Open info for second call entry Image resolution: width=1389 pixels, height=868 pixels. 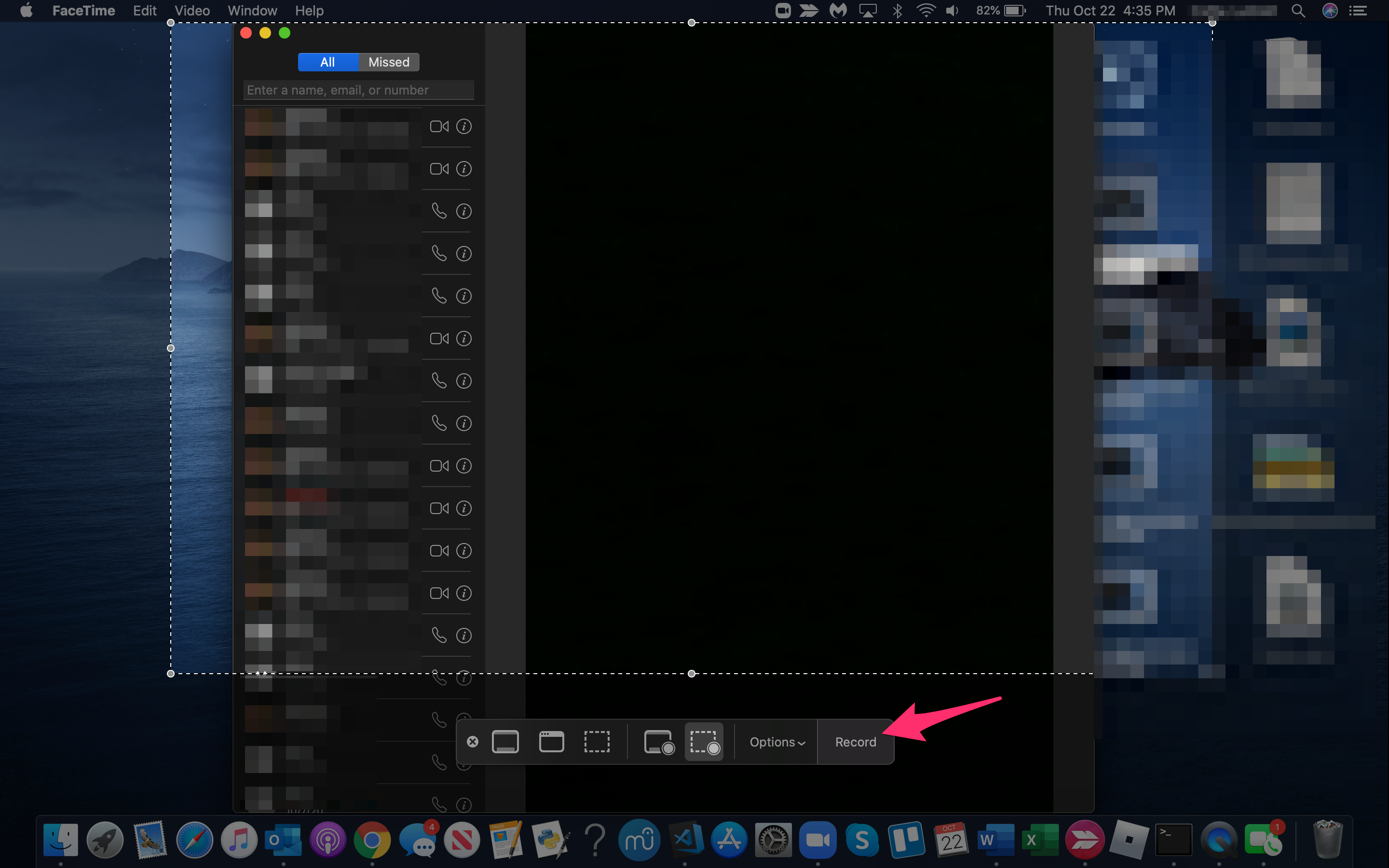(x=464, y=169)
